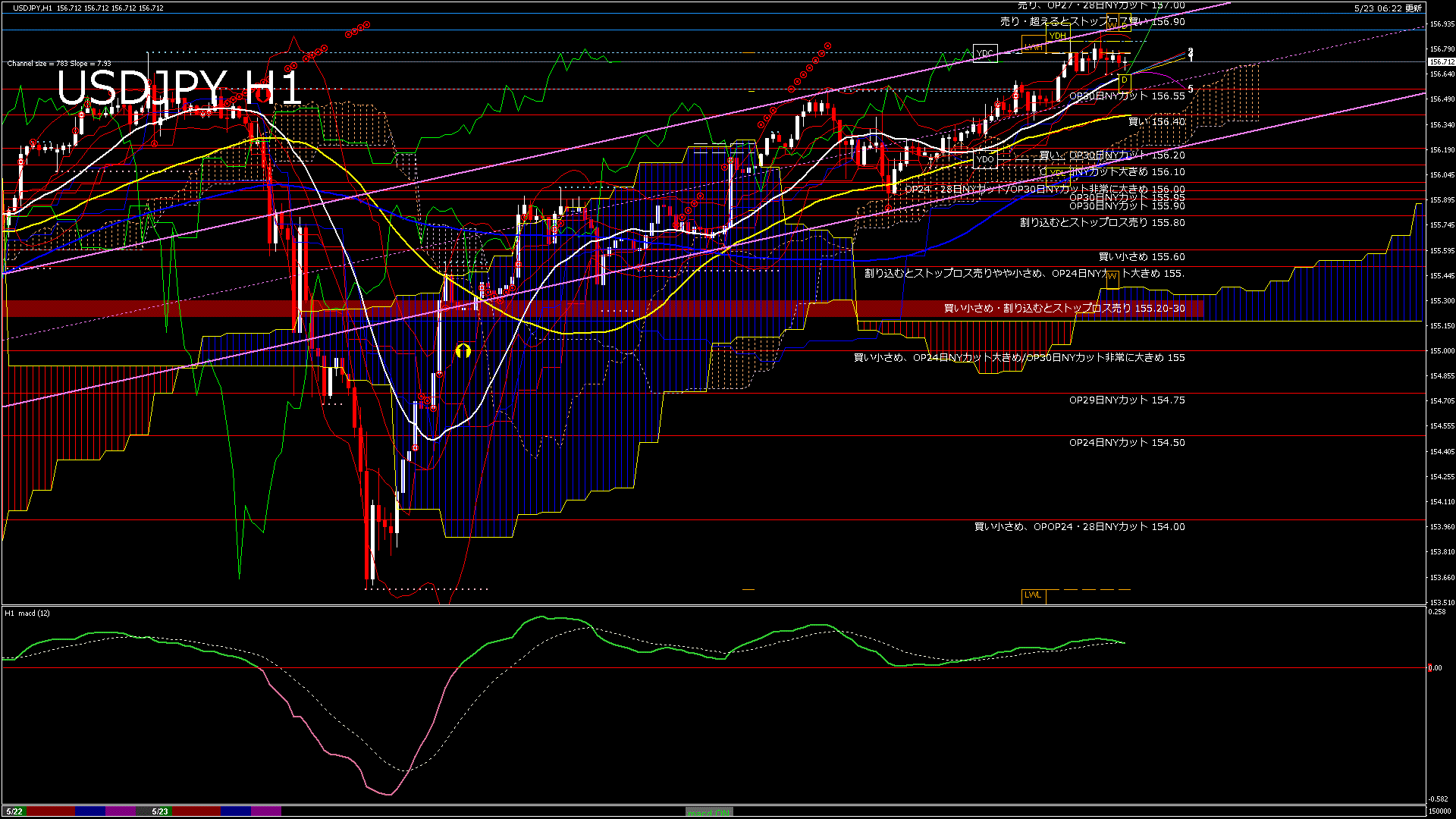Click the H1 macd (12) indicator label
1456x819 pixels.
click(27, 613)
